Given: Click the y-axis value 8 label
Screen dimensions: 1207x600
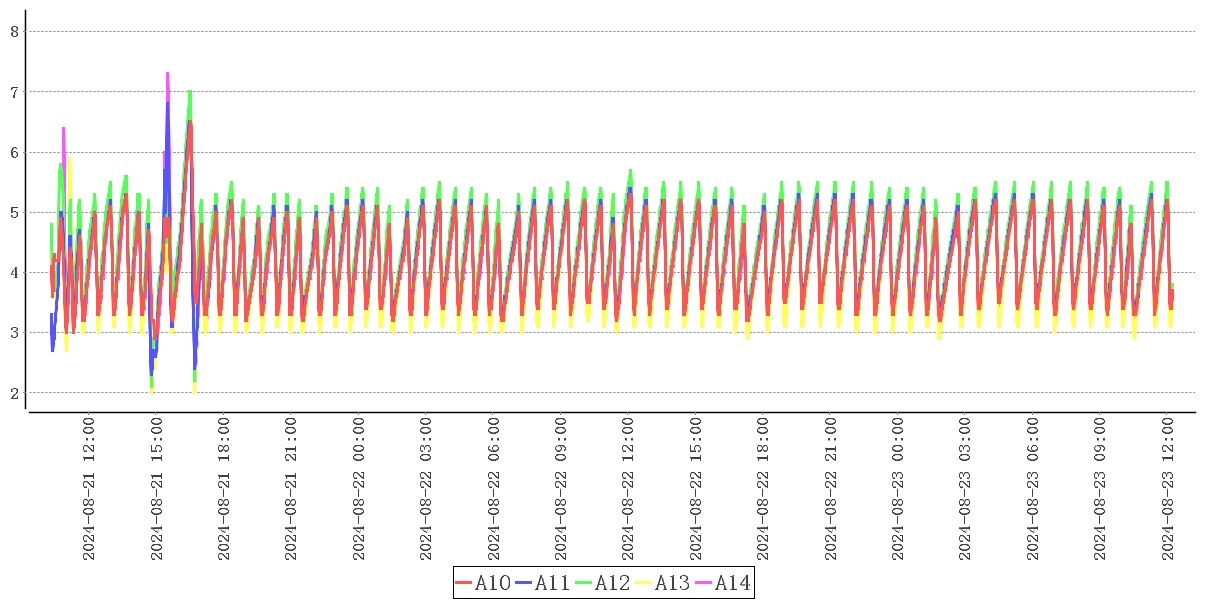Looking at the screenshot, I should point(15,31).
